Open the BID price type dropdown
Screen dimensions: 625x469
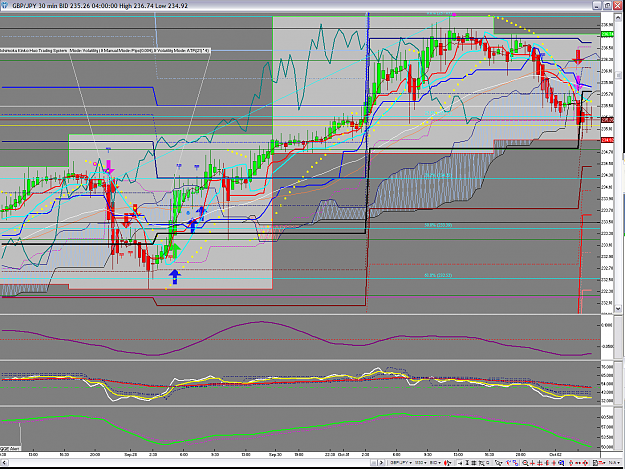point(435,463)
